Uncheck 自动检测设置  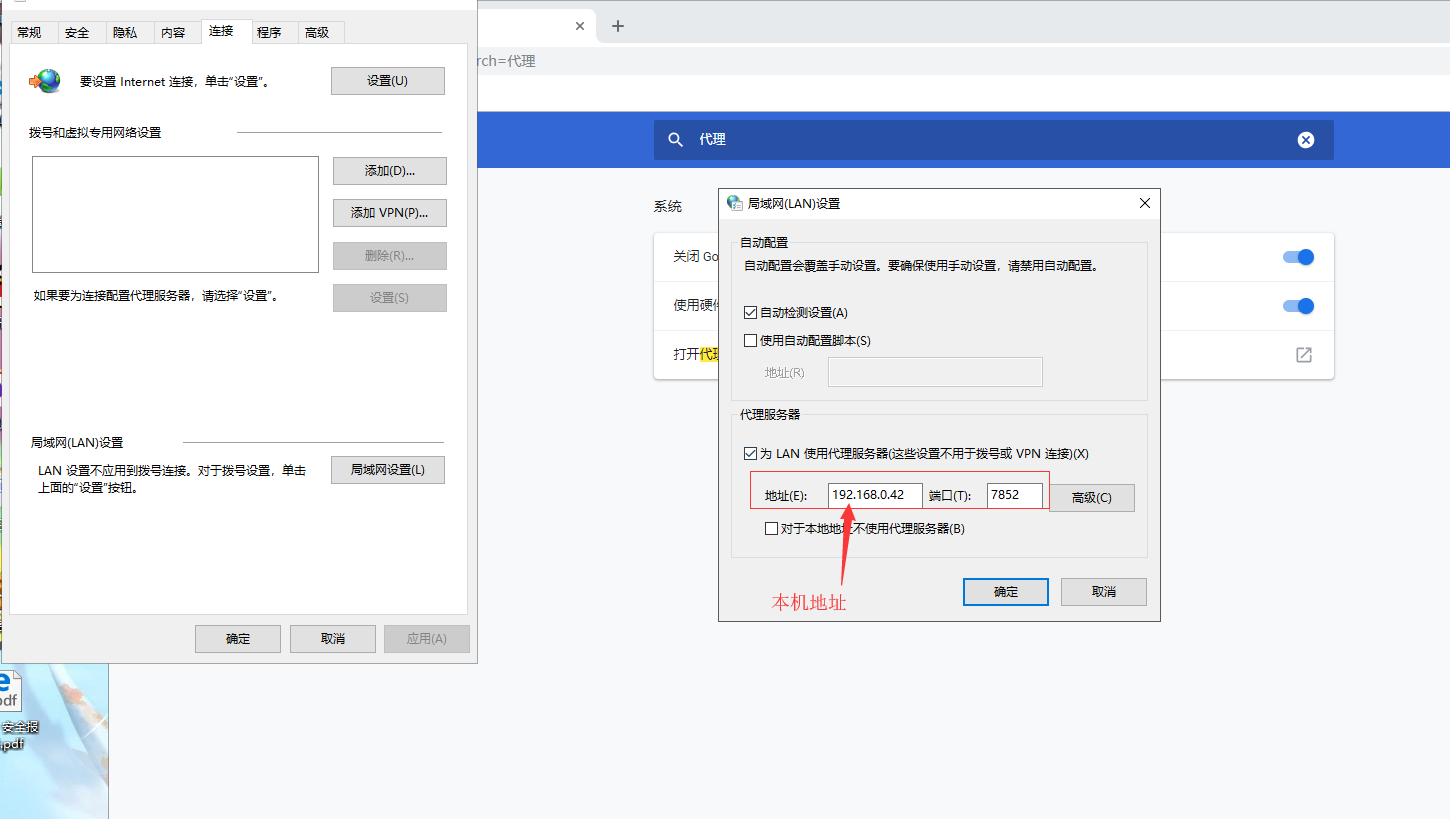click(x=750, y=312)
